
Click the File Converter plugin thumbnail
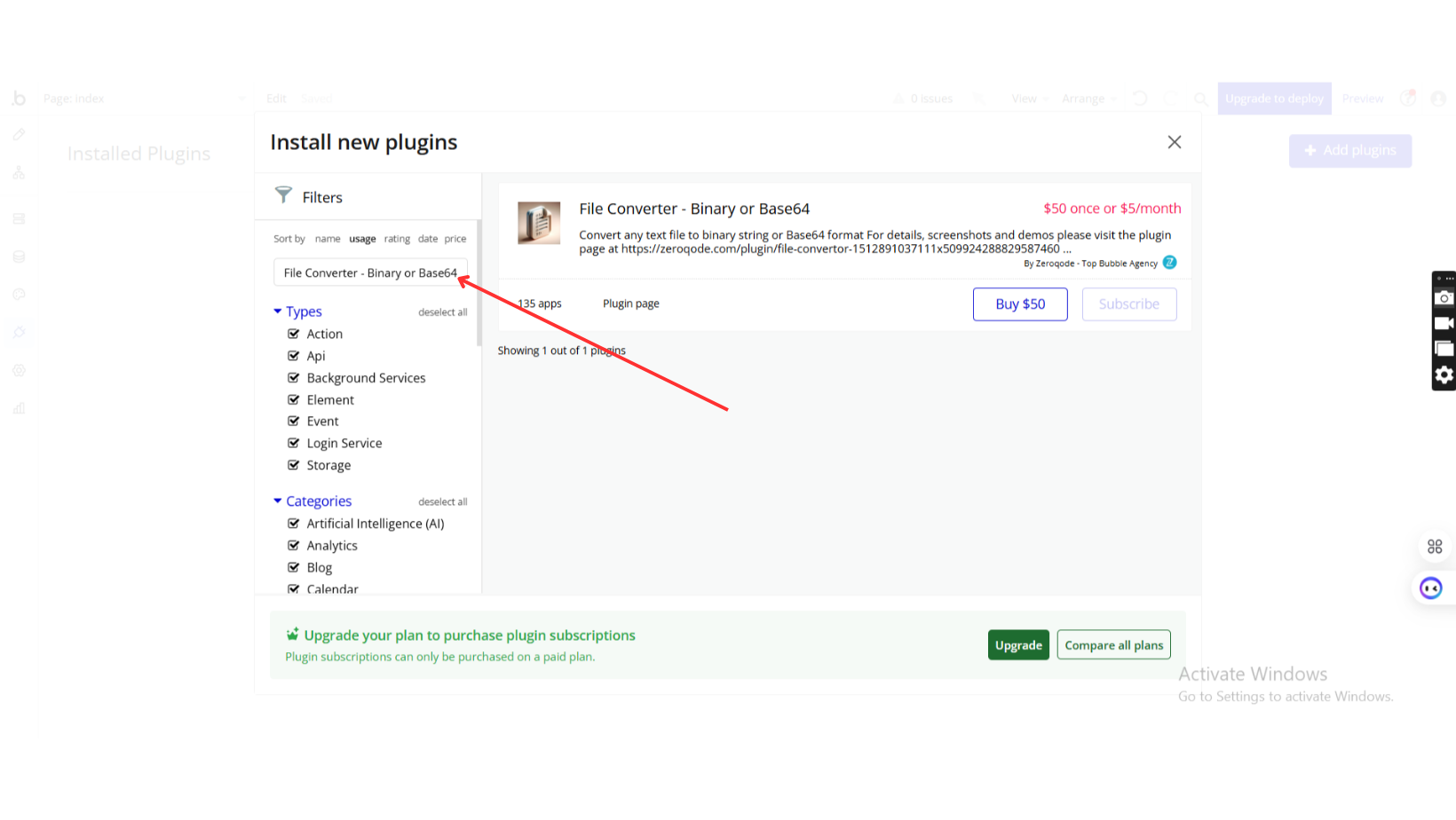pos(539,223)
